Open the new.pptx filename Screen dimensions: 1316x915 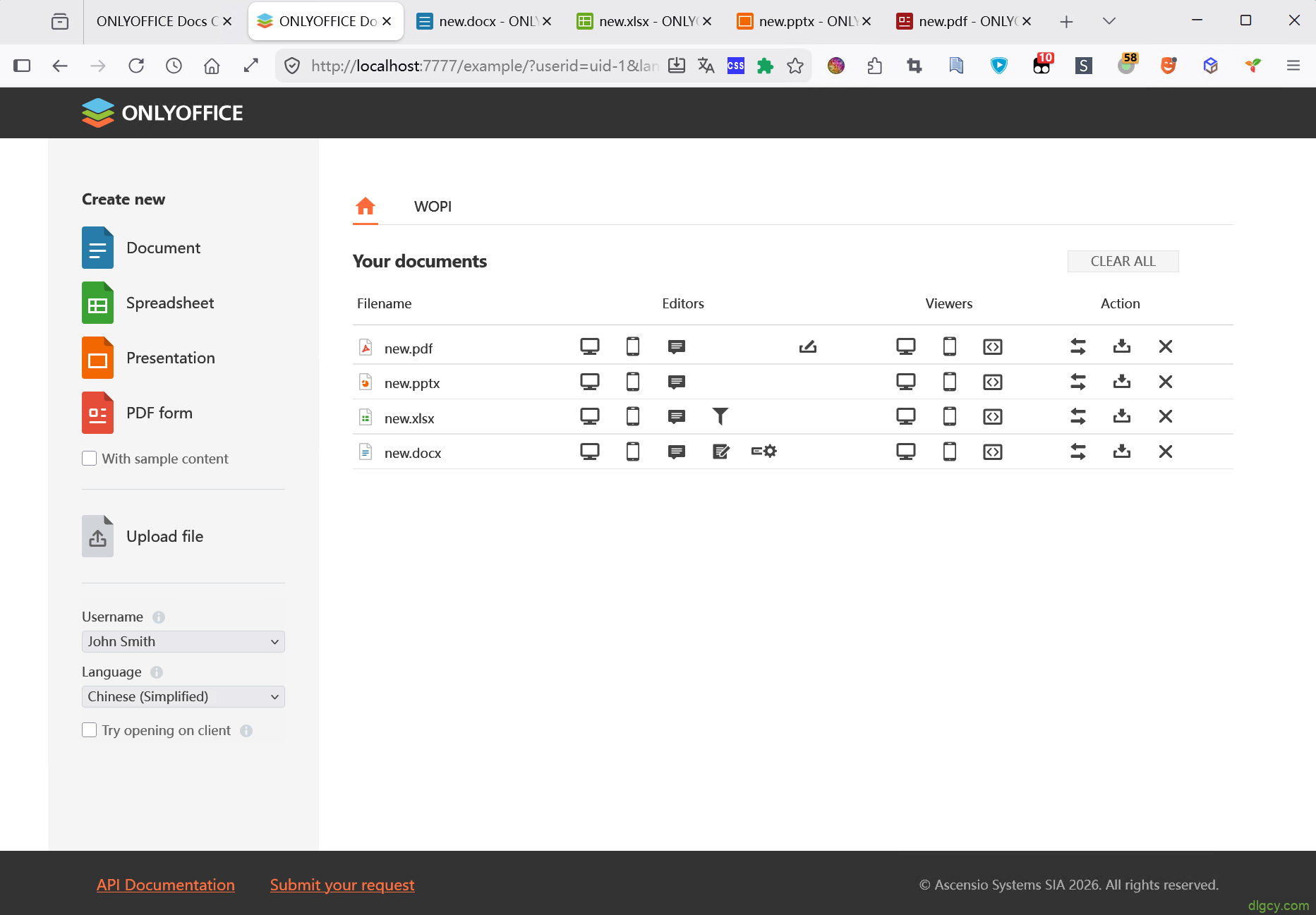pos(412,383)
